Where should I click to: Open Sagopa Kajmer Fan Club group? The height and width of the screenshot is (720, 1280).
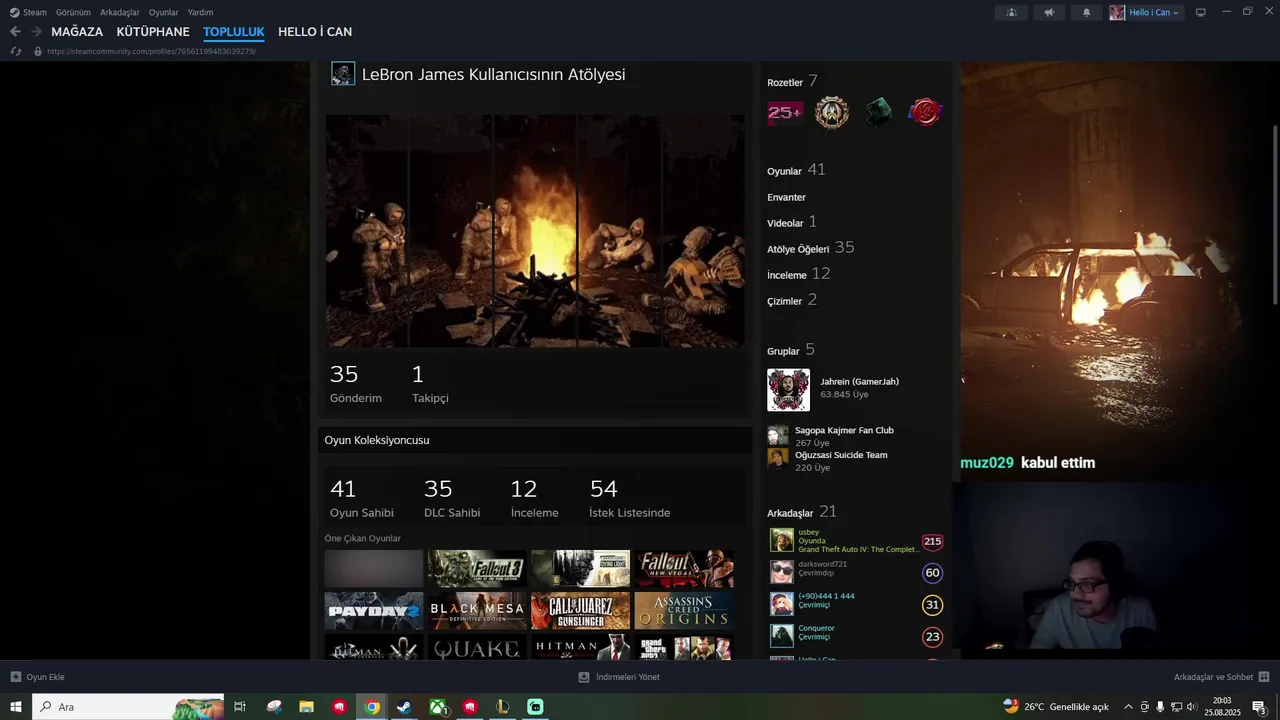[844, 430]
